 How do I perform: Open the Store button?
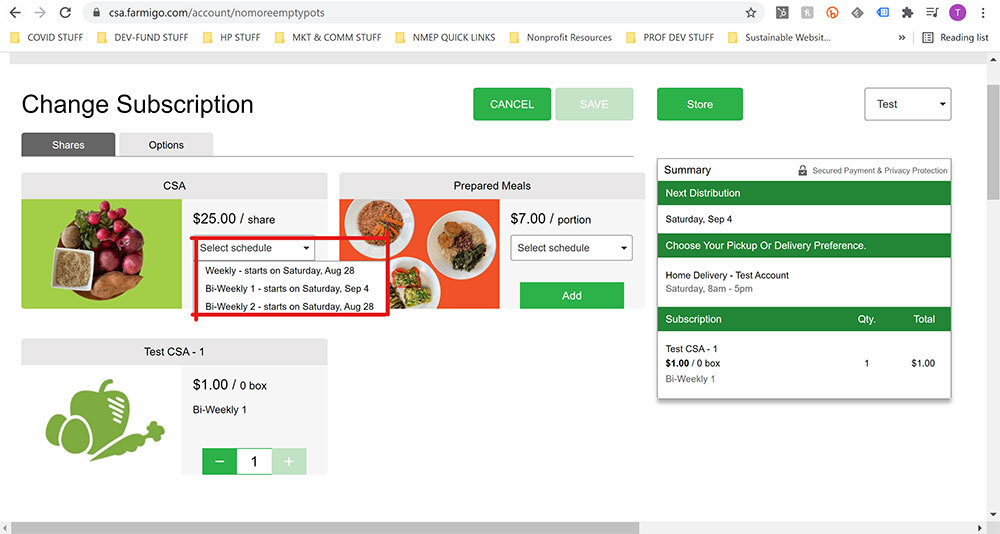[700, 104]
